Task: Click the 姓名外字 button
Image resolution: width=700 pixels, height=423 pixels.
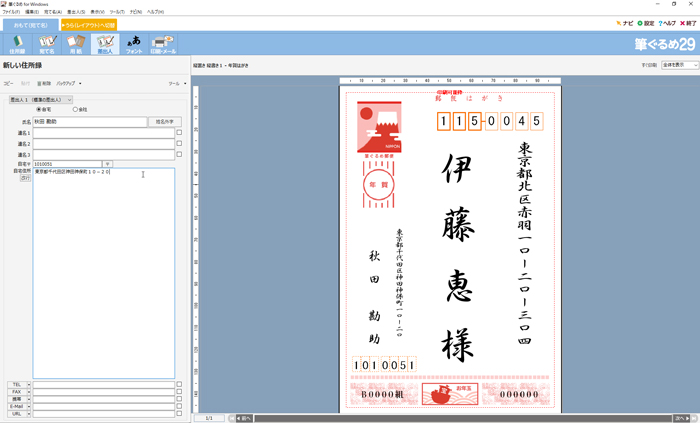Action: point(164,121)
